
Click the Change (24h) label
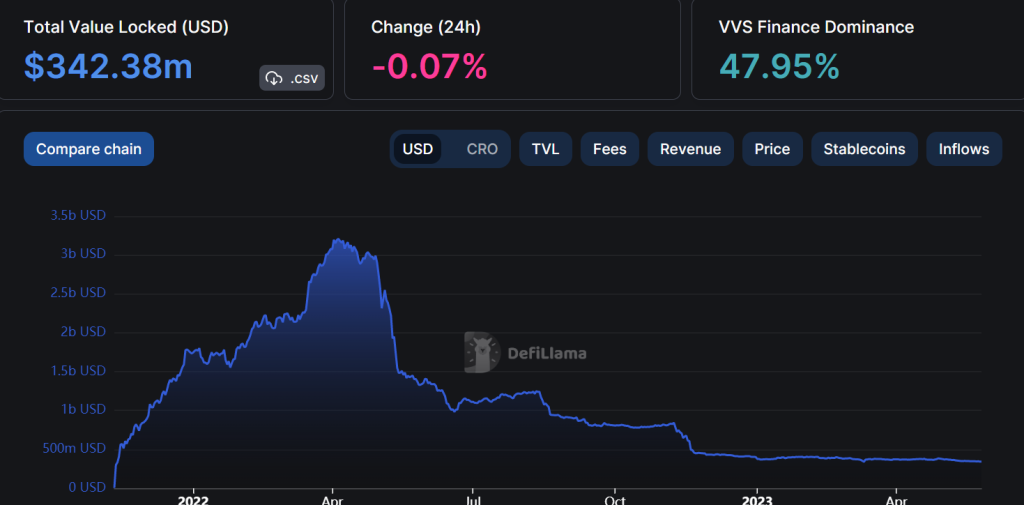(426, 27)
